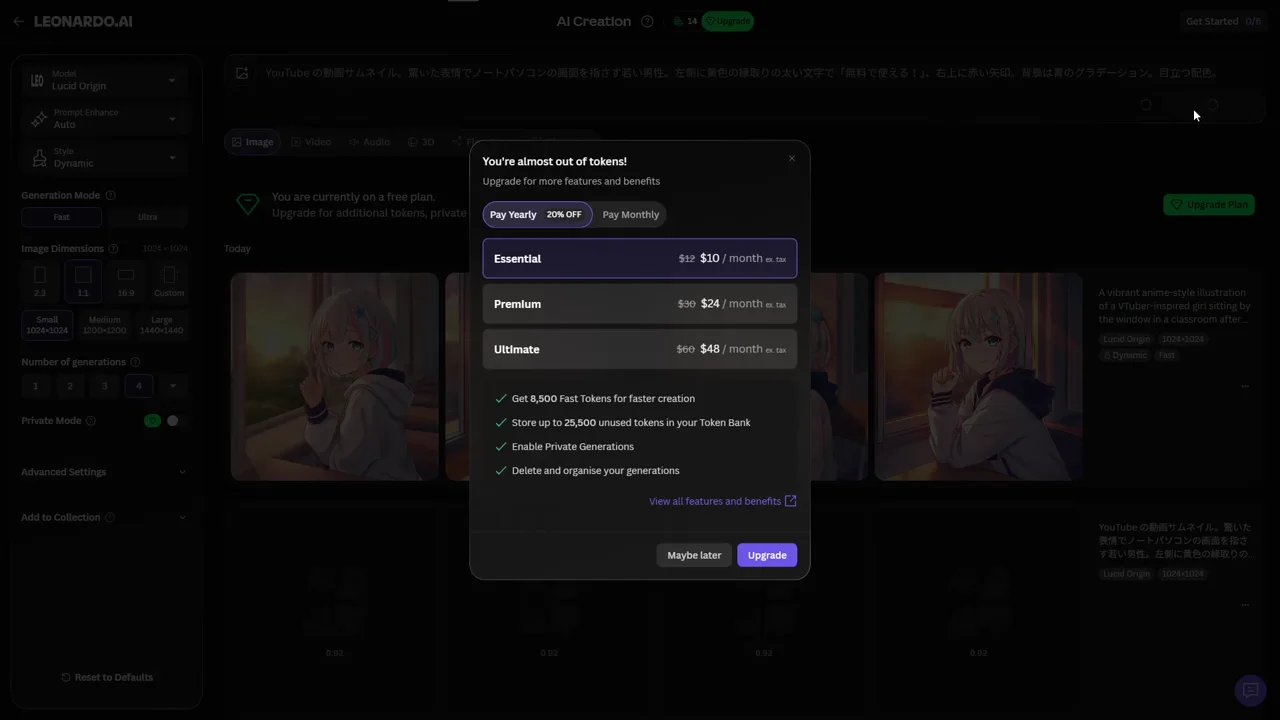This screenshot has height=720, width=1280.
Task: Open the leftmost anime girl thumbnail
Action: tap(335, 377)
